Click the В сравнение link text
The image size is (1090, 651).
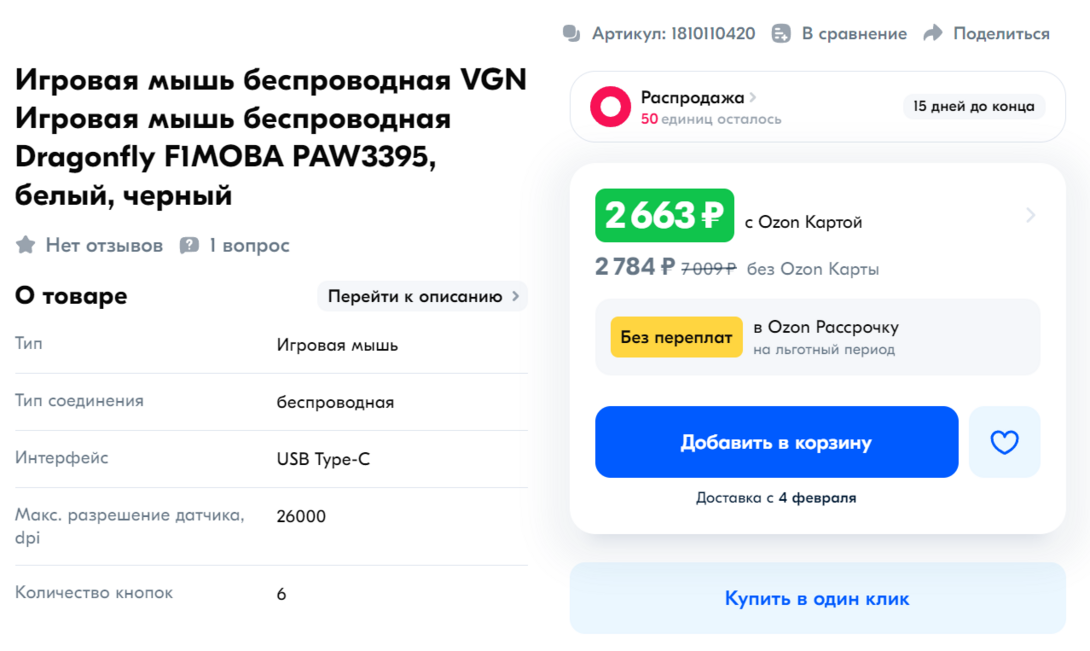854,34
